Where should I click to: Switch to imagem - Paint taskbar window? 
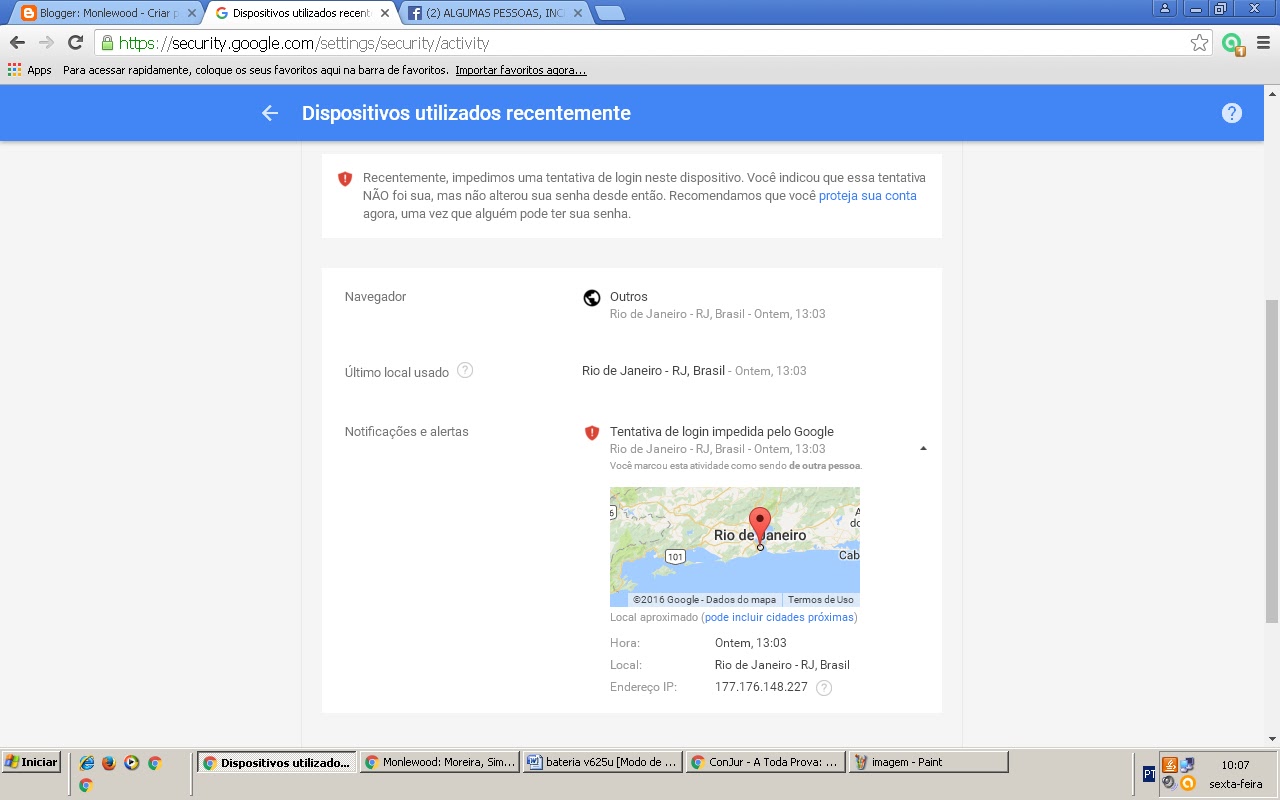pos(928,762)
